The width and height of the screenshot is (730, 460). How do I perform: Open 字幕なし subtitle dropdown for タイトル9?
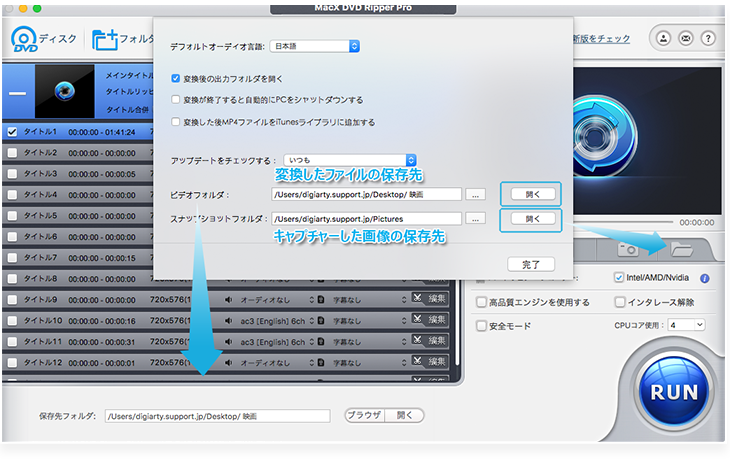coord(370,300)
